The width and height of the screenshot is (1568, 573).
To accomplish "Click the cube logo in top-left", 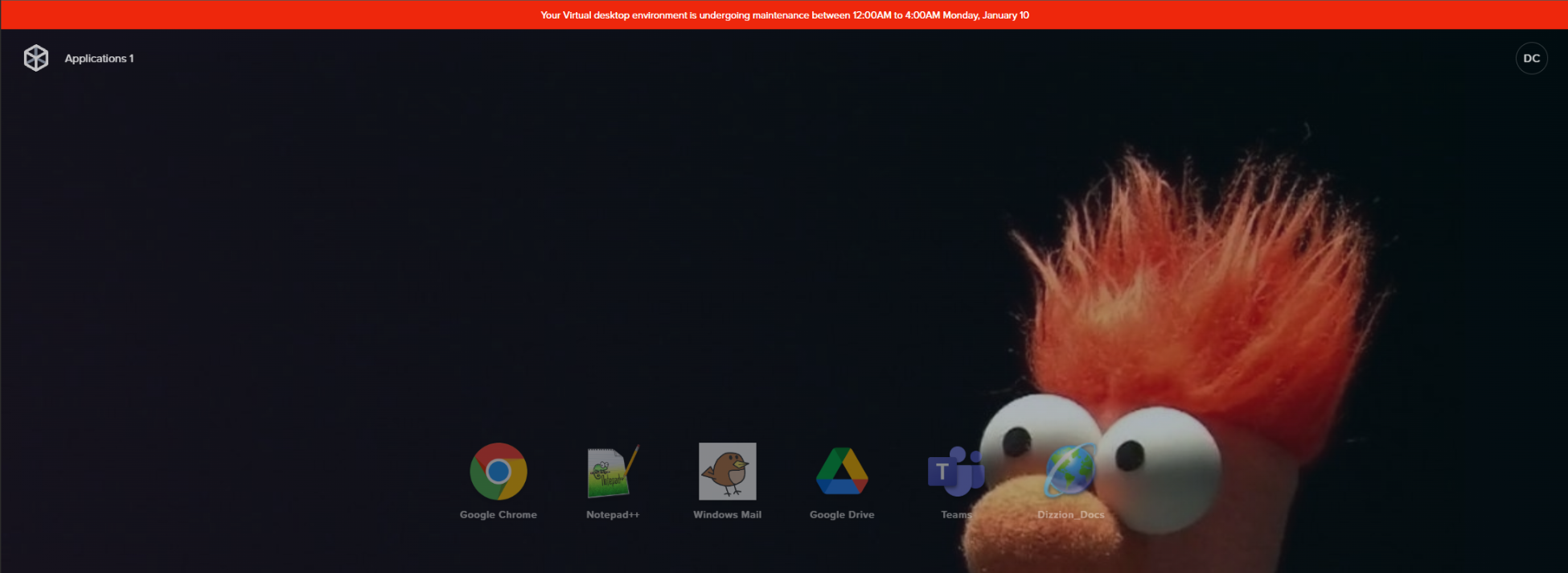I will tap(36, 58).
